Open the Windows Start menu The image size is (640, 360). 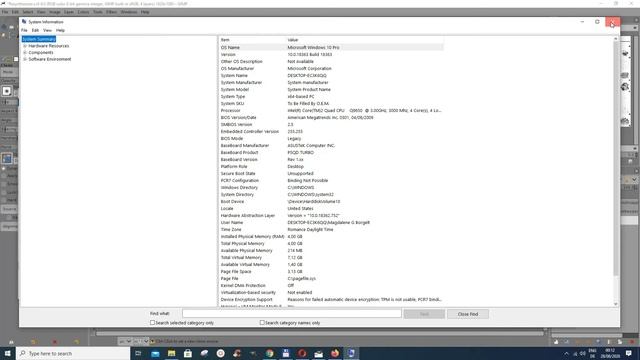point(7,353)
